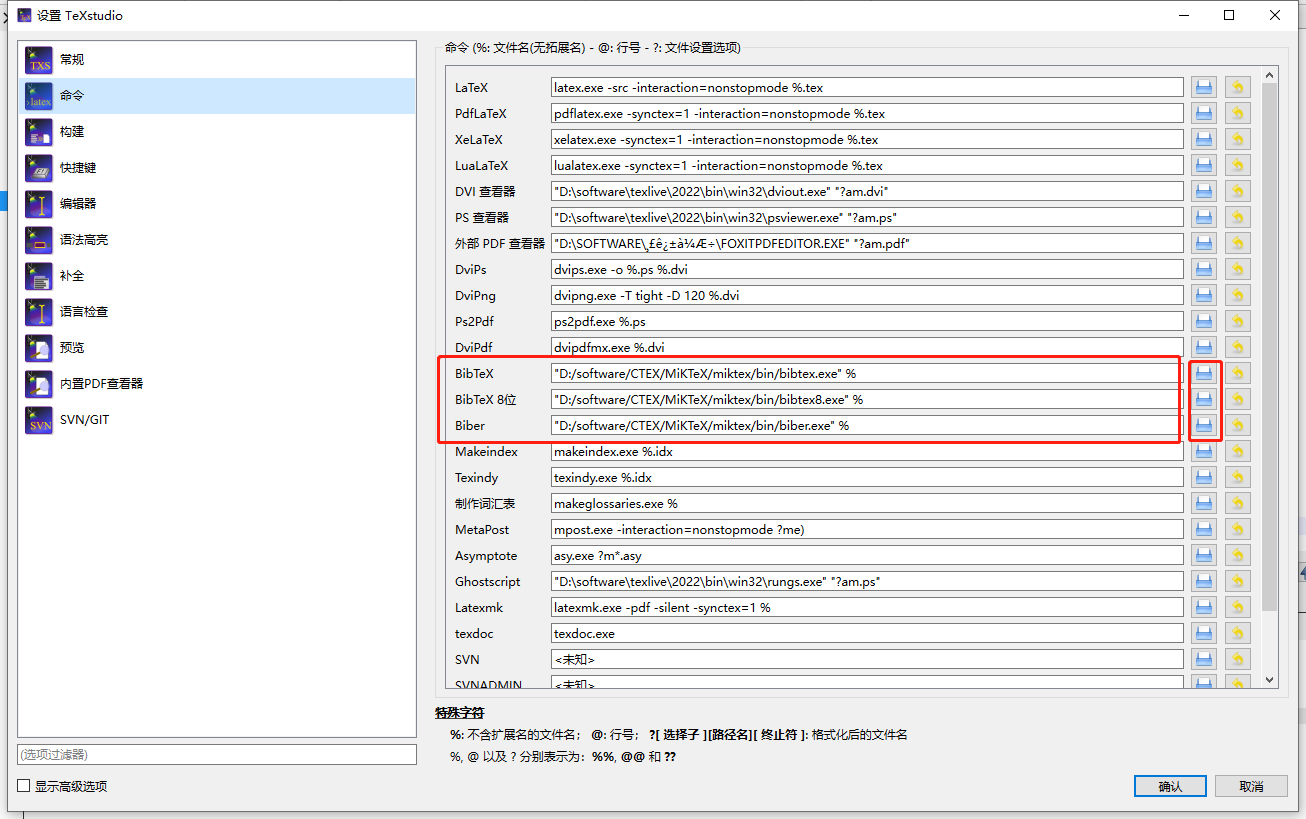Browse for external PDF viewer executable

coord(1203,242)
